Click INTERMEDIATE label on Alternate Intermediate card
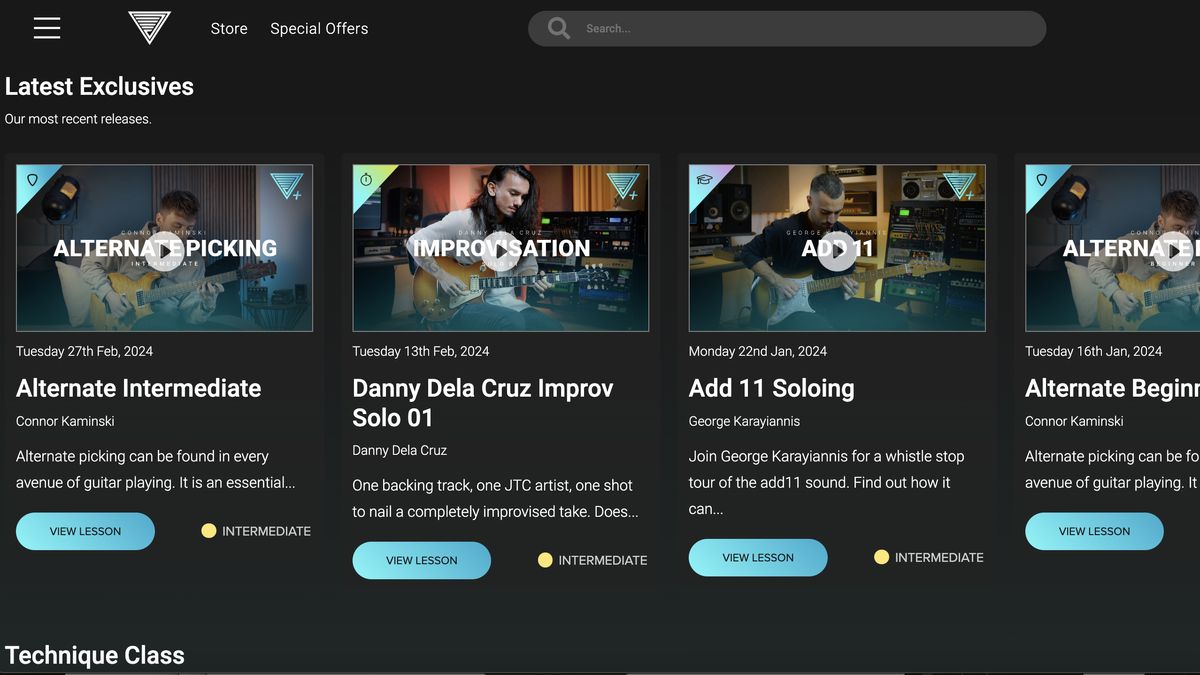The height and width of the screenshot is (675, 1200). tap(266, 531)
